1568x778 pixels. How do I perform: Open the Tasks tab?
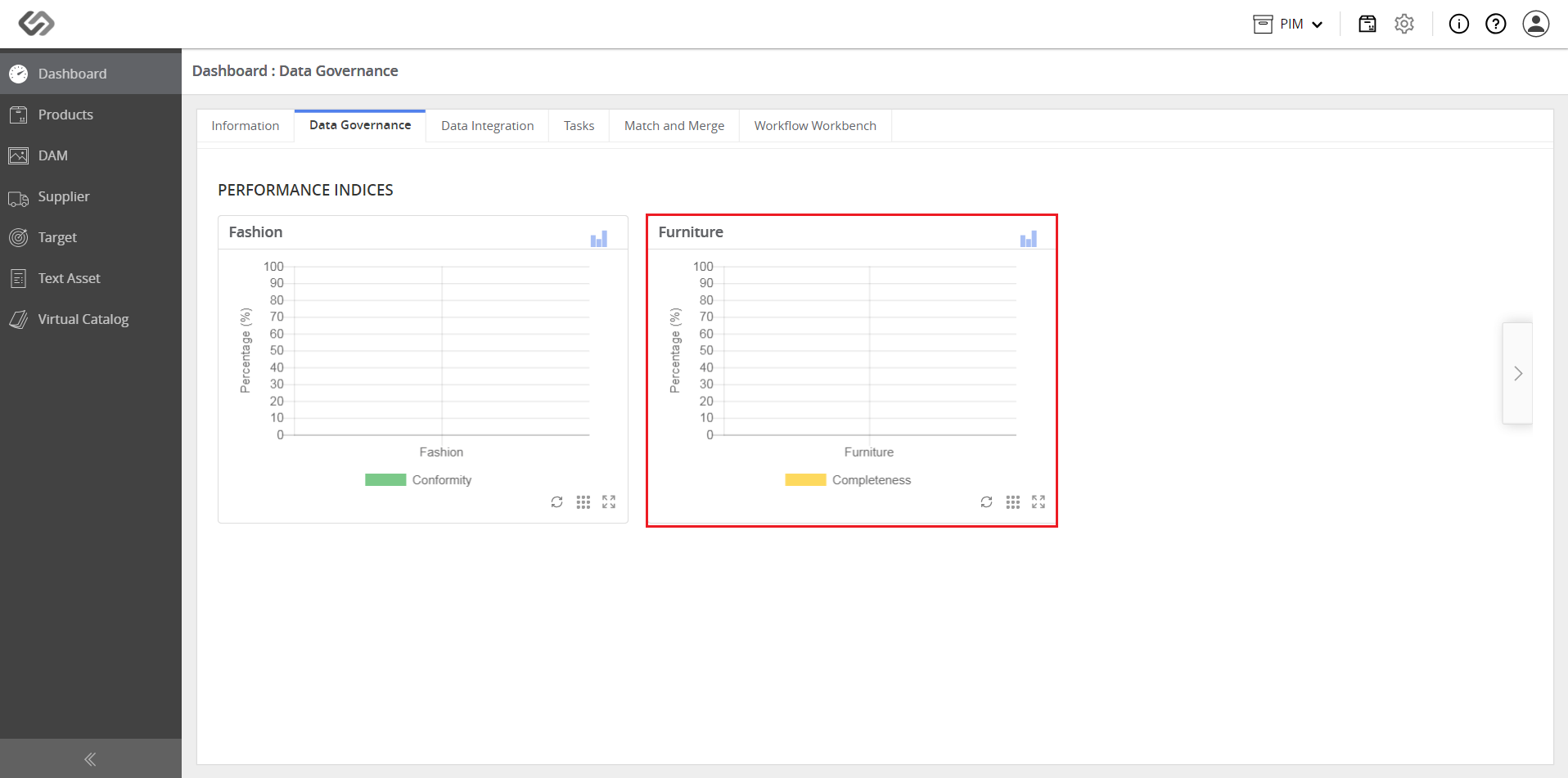click(579, 126)
